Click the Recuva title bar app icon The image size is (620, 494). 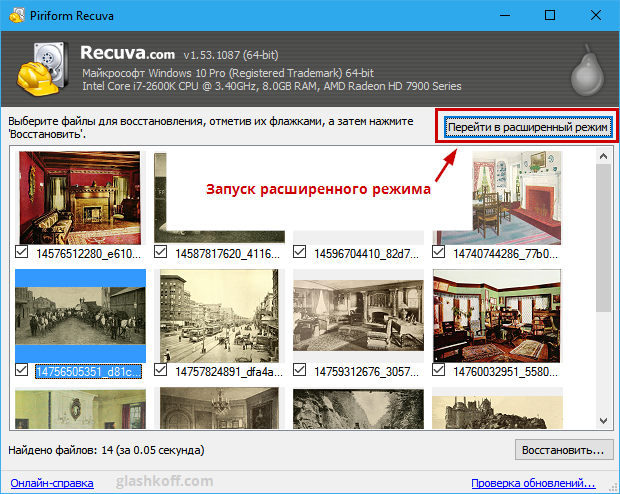coord(16,15)
